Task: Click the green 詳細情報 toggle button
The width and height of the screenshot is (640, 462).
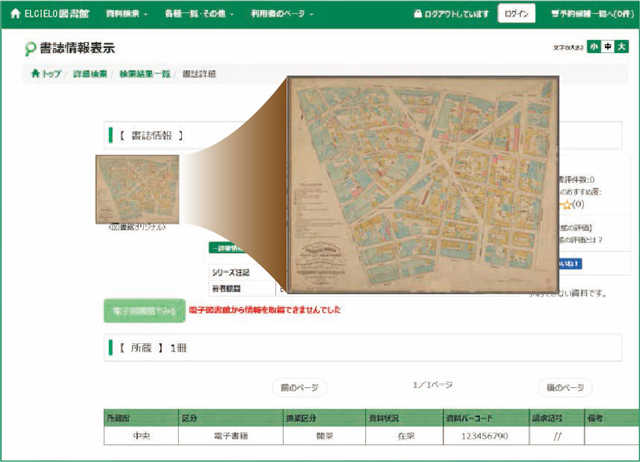Action: (x=229, y=248)
